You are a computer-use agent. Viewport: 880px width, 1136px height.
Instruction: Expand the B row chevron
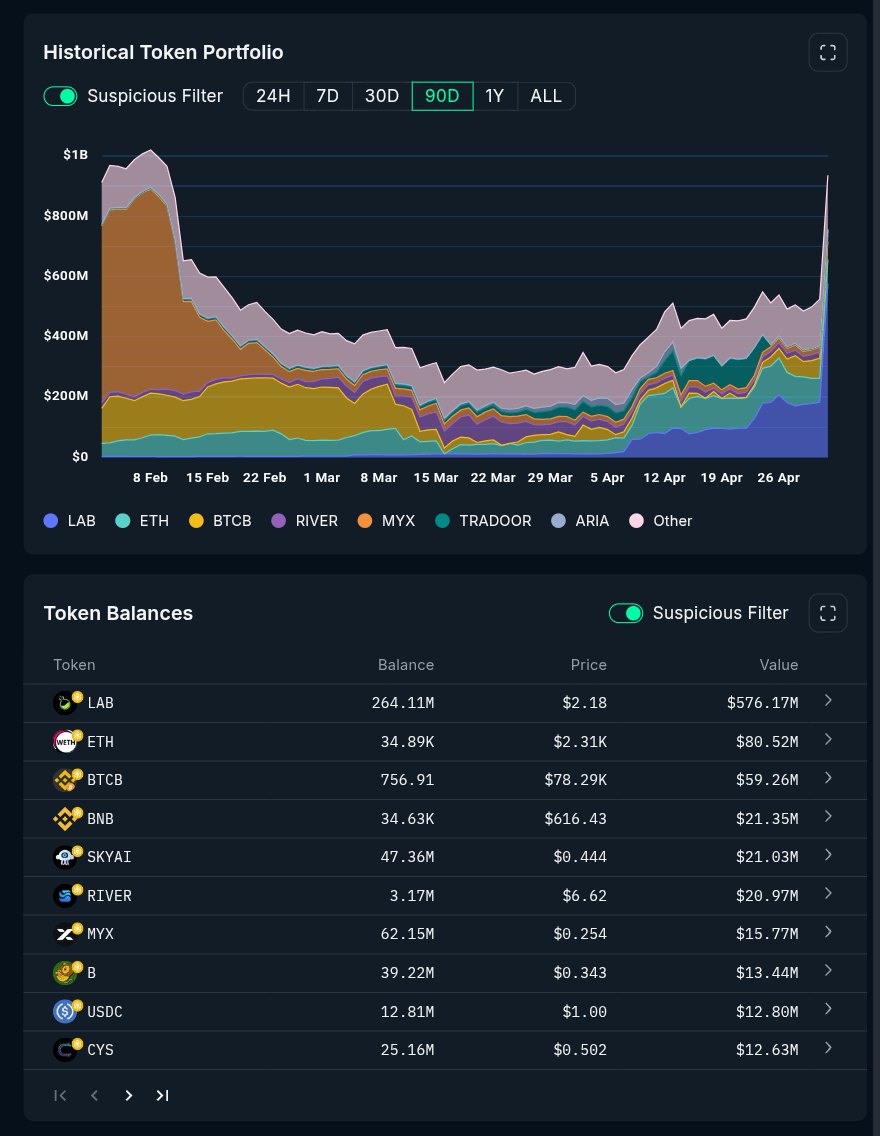pos(829,970)
